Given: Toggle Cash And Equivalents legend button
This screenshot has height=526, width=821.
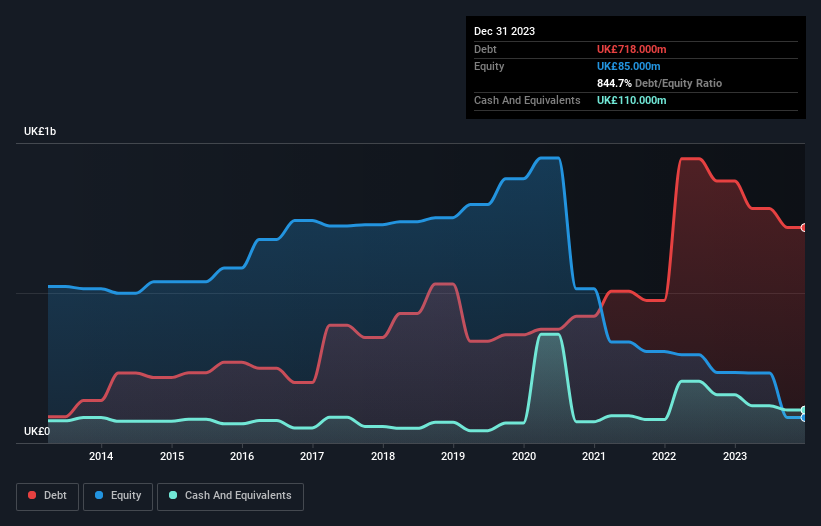Looking at the screenshot, I should 230,496.
